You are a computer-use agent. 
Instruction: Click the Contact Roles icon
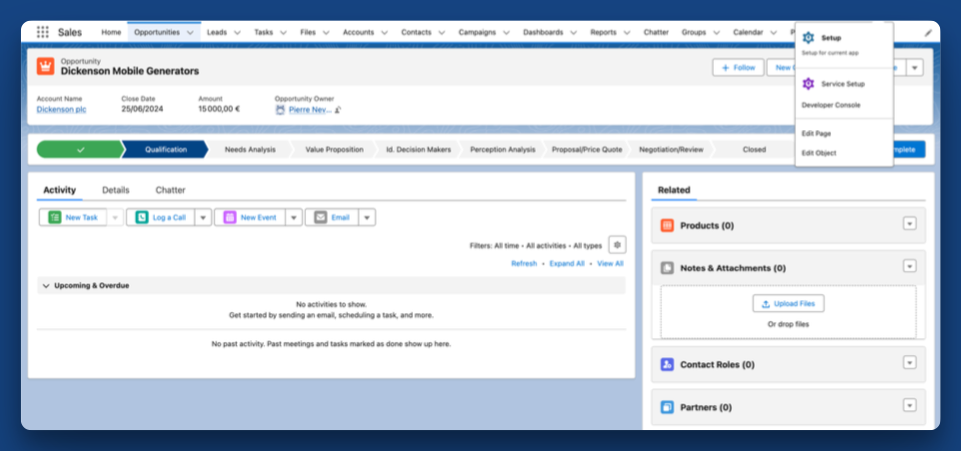click(667, 365)
